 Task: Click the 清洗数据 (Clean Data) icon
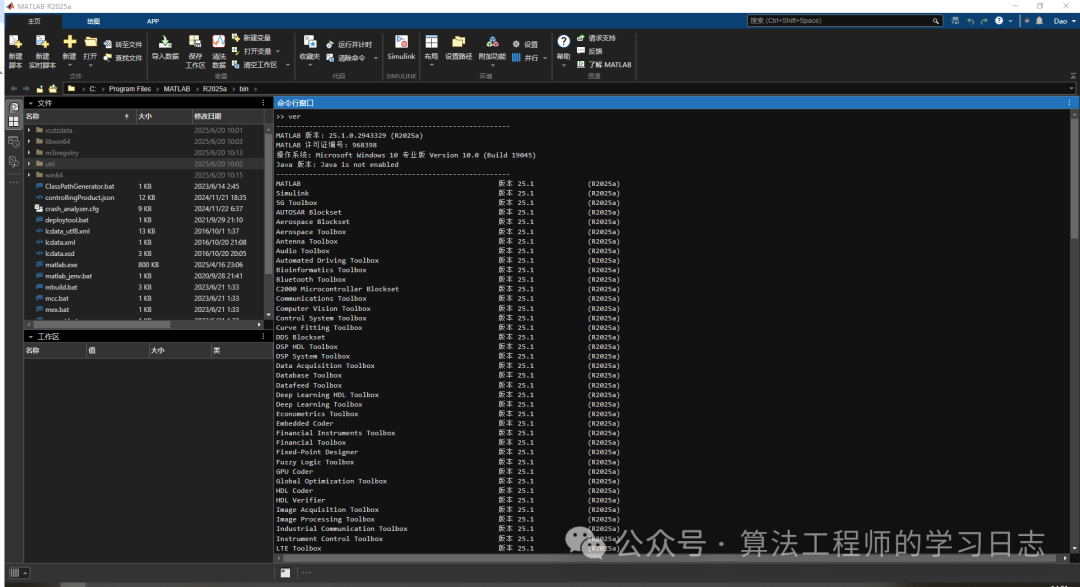[x=218, y=43]
